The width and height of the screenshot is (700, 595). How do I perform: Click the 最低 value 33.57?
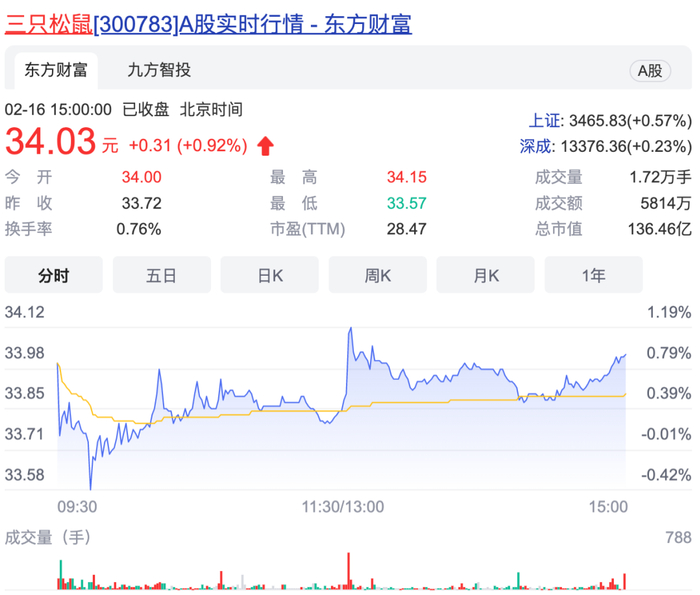coord(407,204)
